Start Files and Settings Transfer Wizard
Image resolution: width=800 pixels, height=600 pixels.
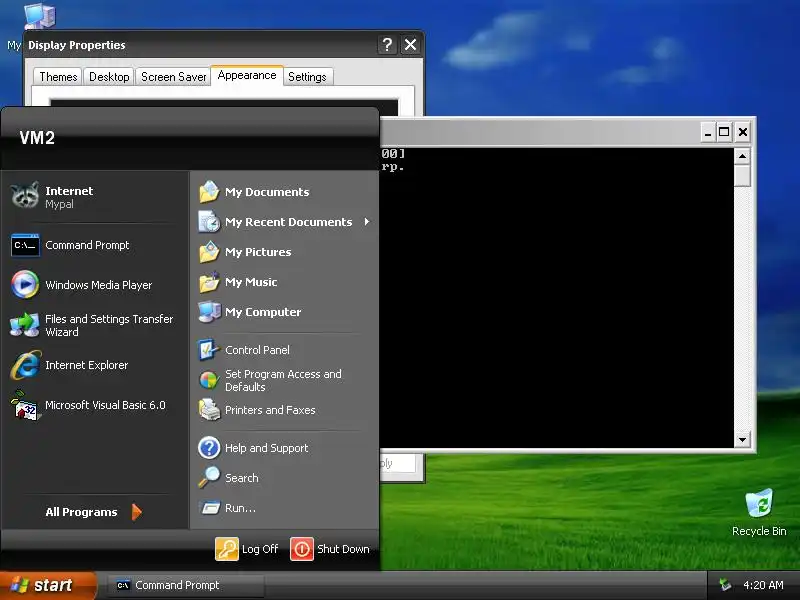(94, 325)
